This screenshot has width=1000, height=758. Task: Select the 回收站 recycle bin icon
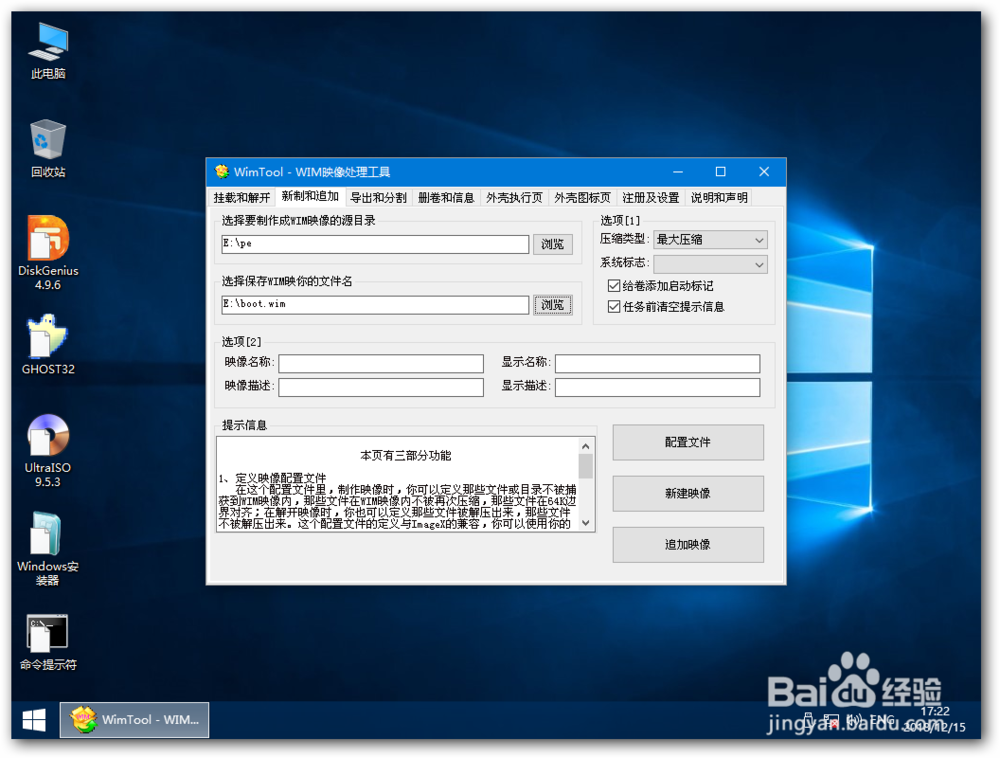[48, 149]
